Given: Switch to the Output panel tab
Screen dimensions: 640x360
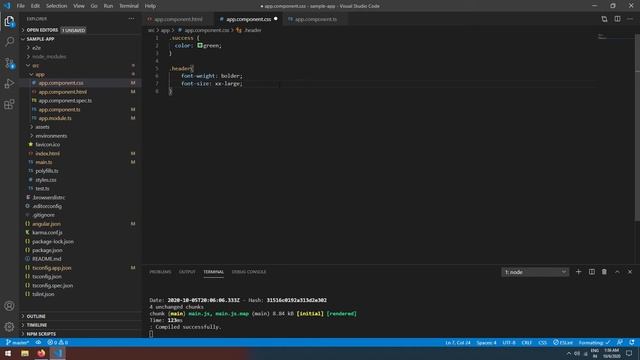Looking at the screenshot, I should pos(187,272).
